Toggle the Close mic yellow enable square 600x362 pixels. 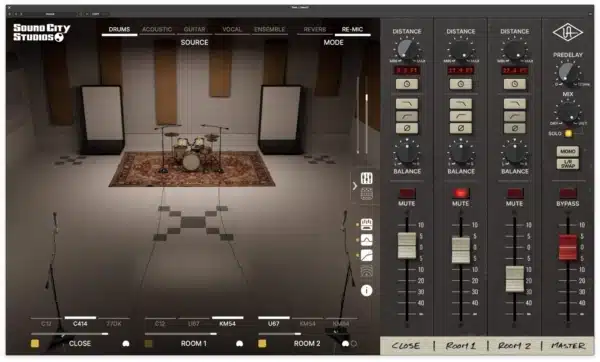pos(35,344)
